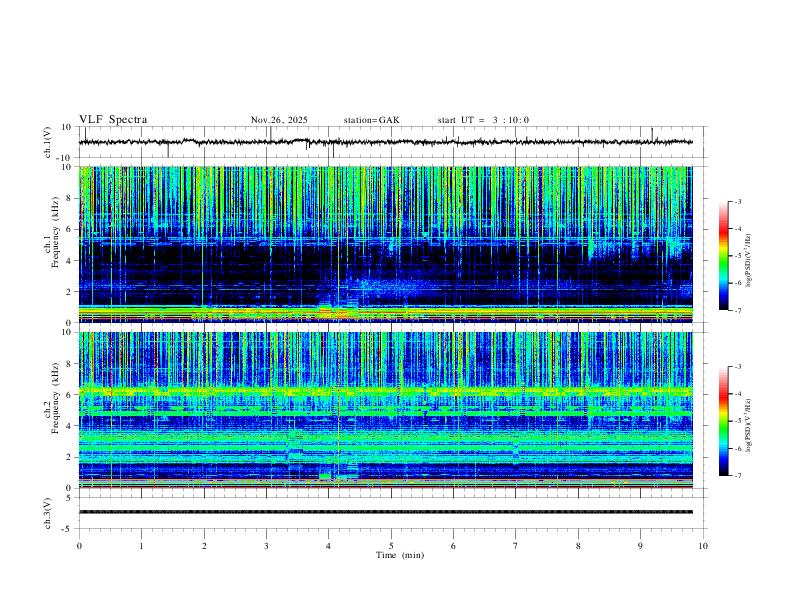The height and width of the screenshot is (612, 792).
Task: Click the ch.1 voltage waveform trace
Action: (386, 142)
